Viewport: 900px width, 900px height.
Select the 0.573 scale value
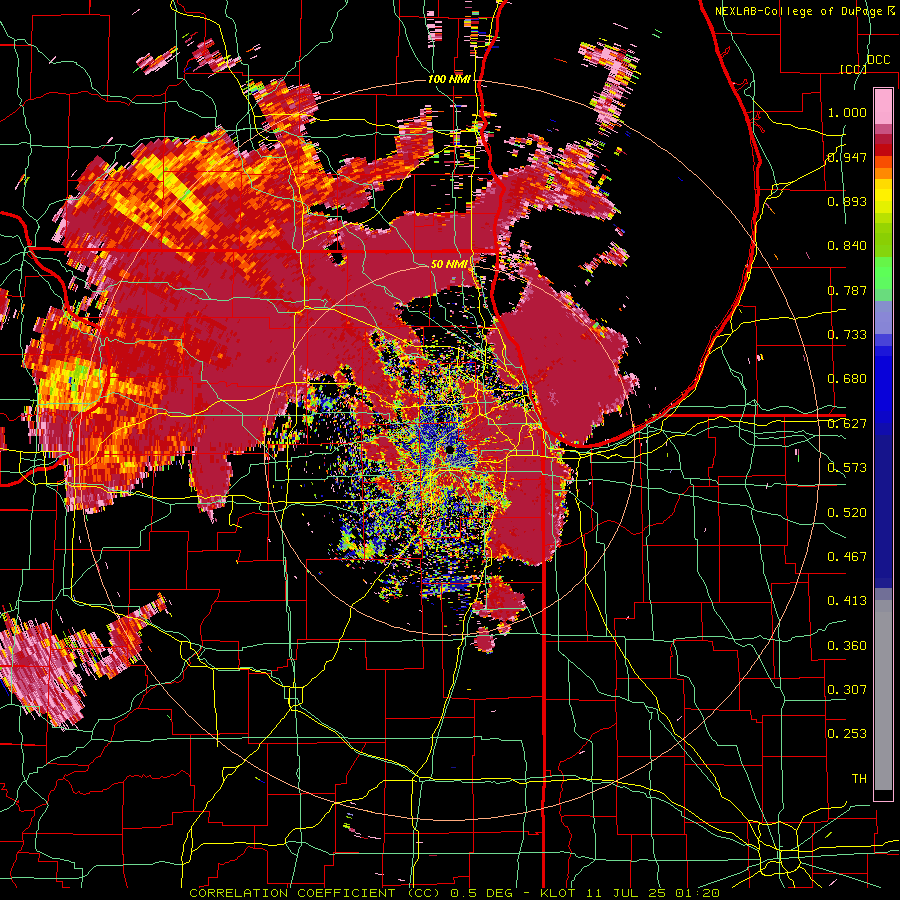pos(847,468)
